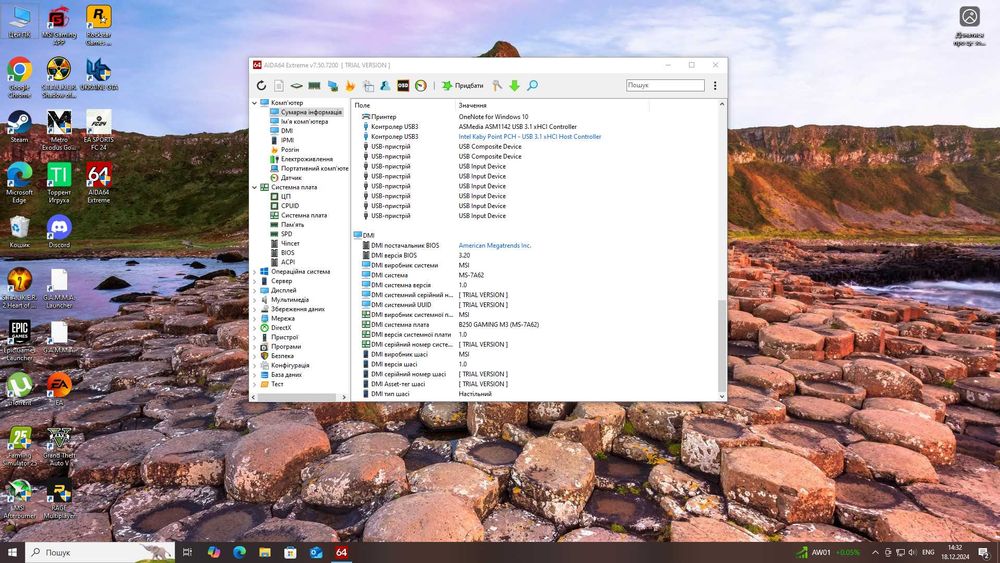The image size is (1000, 563).
Task: Click the report page icon in toolbar
Action: tap(278, 86)
